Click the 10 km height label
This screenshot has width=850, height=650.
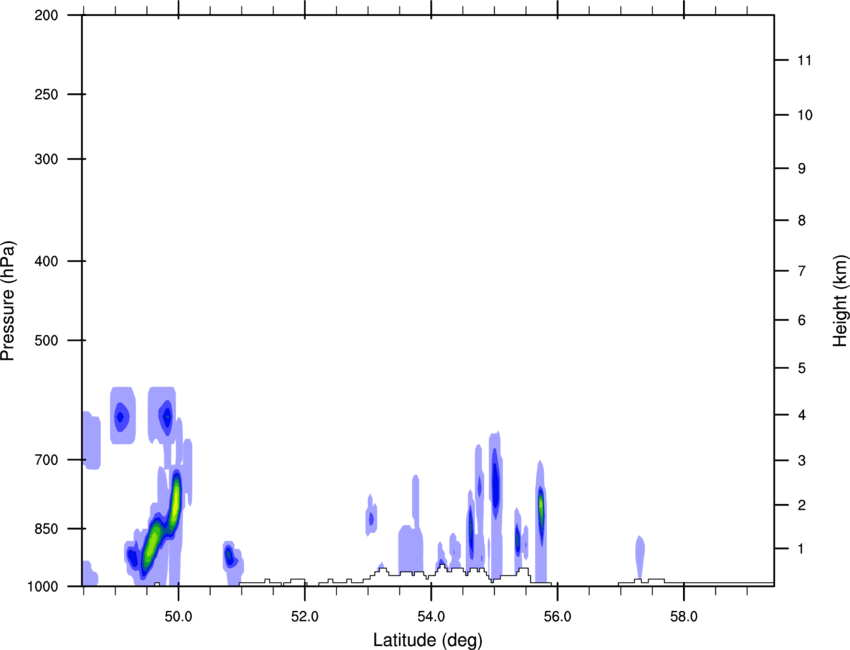pos(805,115)
